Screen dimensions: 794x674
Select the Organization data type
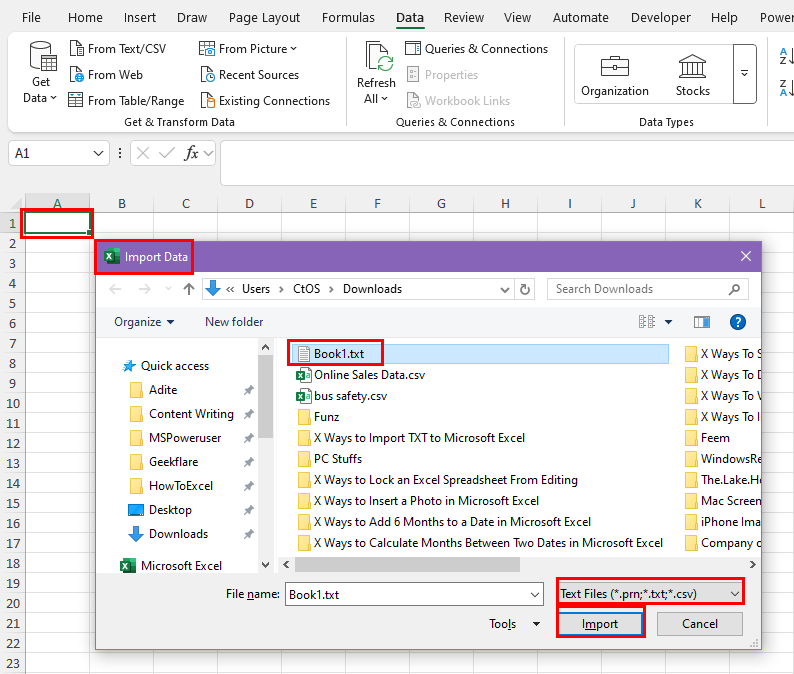click(615, 75)
